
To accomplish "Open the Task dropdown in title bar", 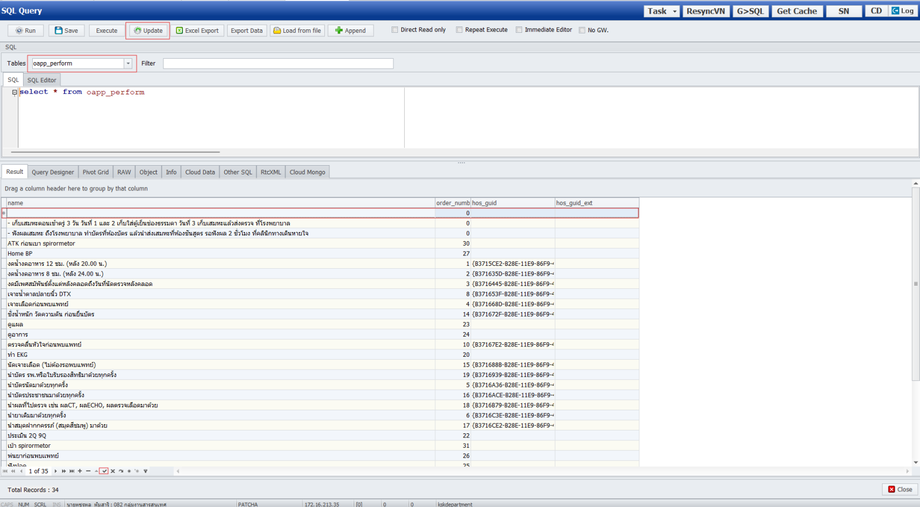I will point(662,11).
